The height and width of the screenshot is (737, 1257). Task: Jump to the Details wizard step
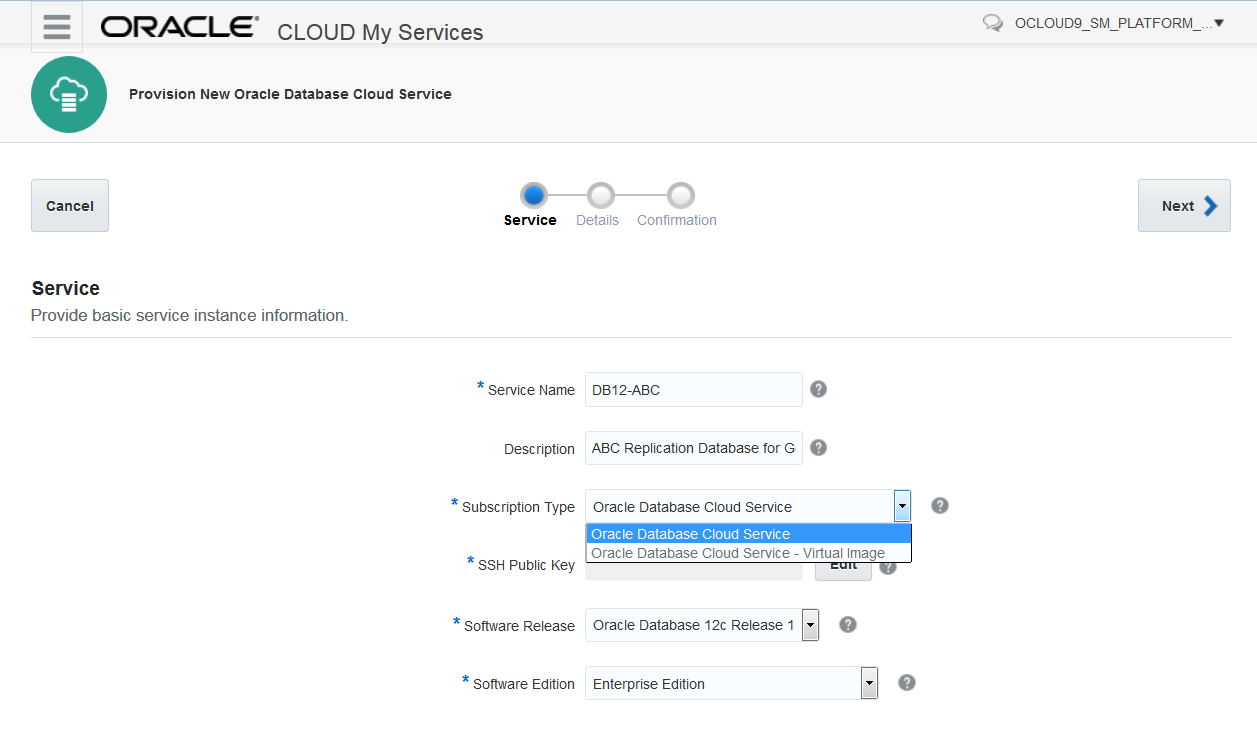tap(600, 195)
